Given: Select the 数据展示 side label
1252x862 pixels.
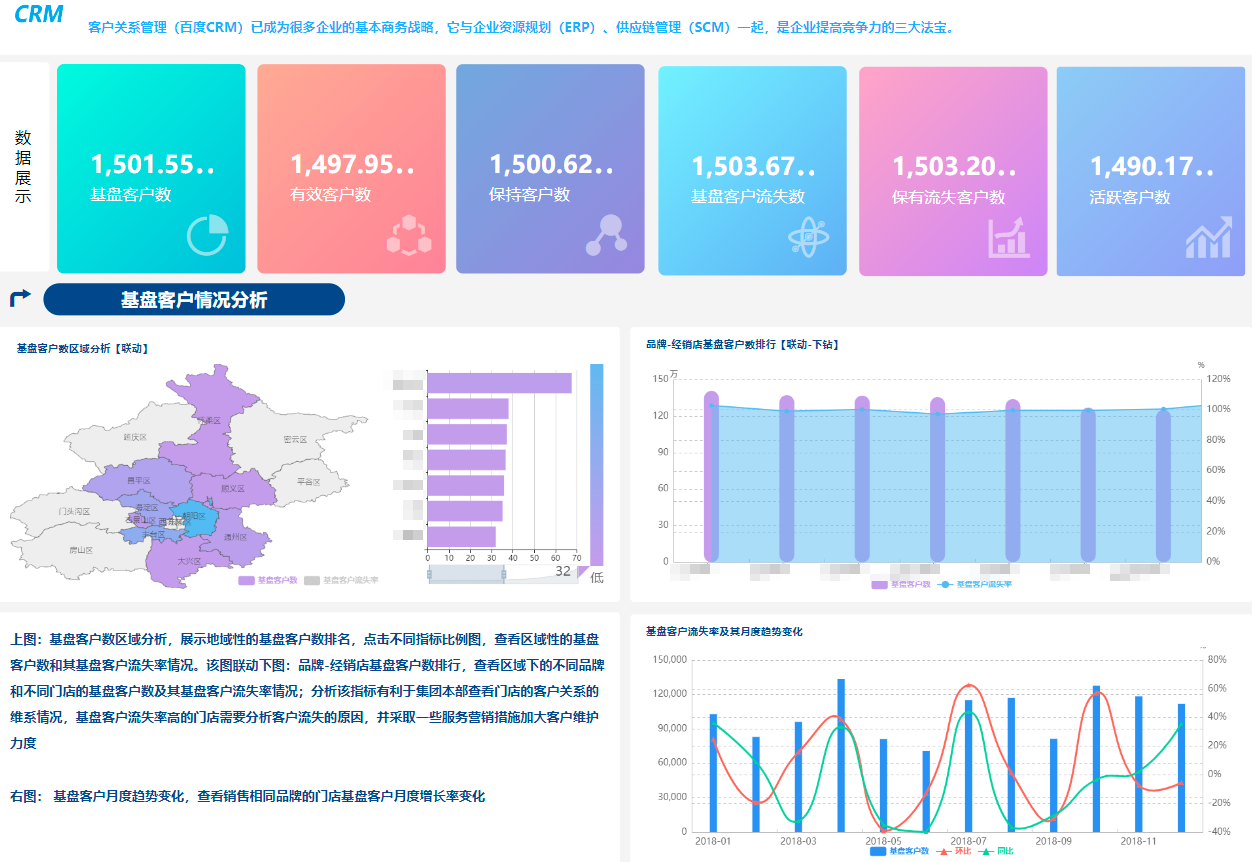Looking at the screenshot, I should (23, 167).
